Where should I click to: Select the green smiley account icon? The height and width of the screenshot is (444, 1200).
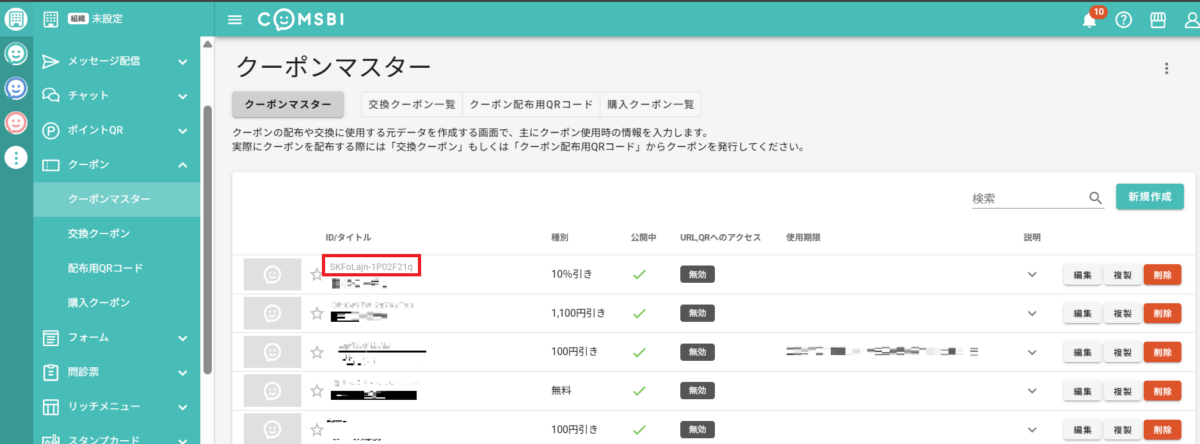click(x=16, y=53)
